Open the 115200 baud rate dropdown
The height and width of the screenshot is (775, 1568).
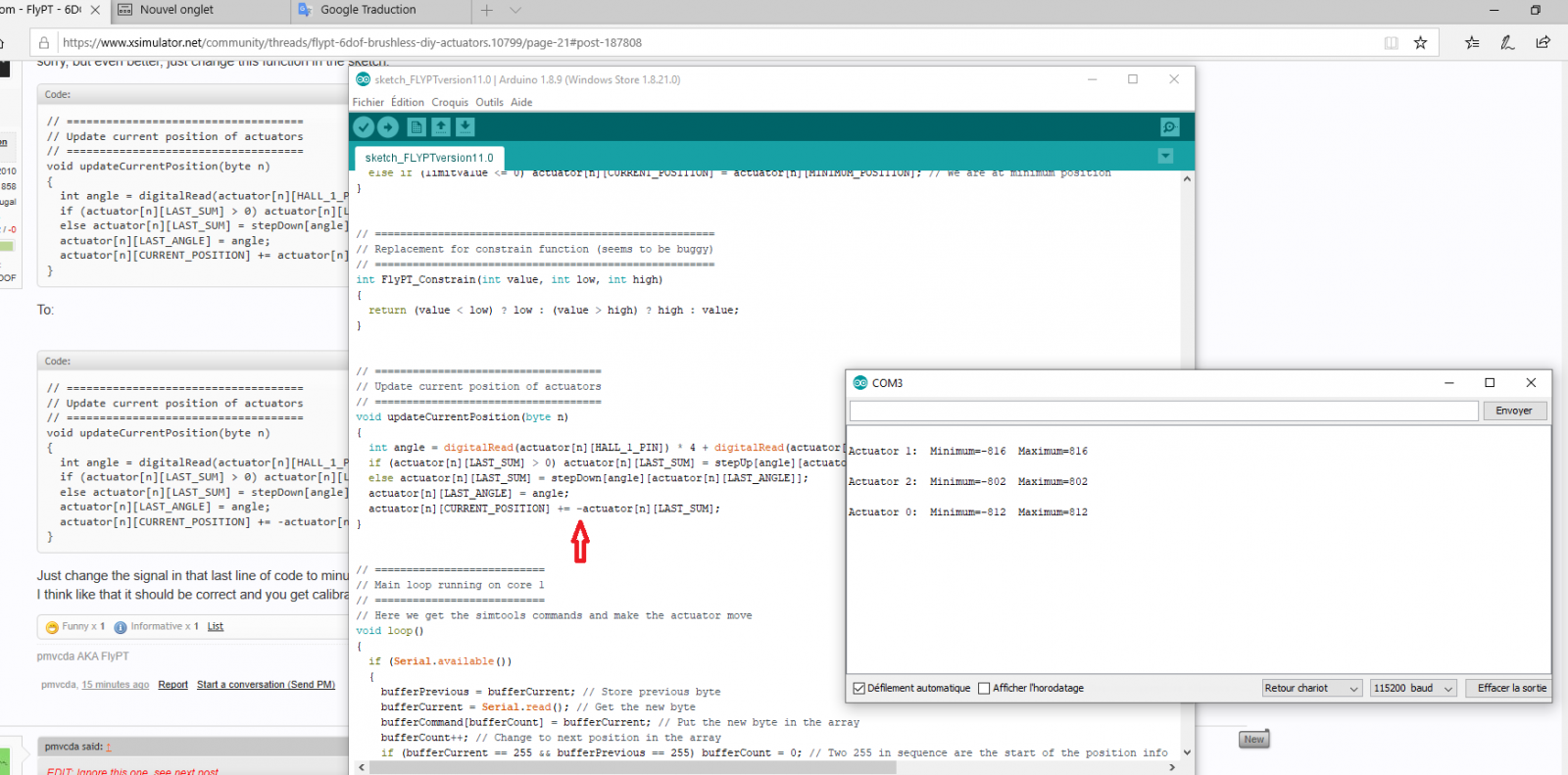point(1412,689)
